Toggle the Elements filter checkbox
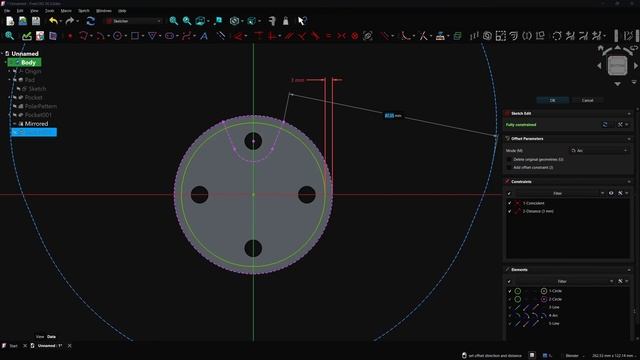Screen dimensions: 640x360 (509, 281)
